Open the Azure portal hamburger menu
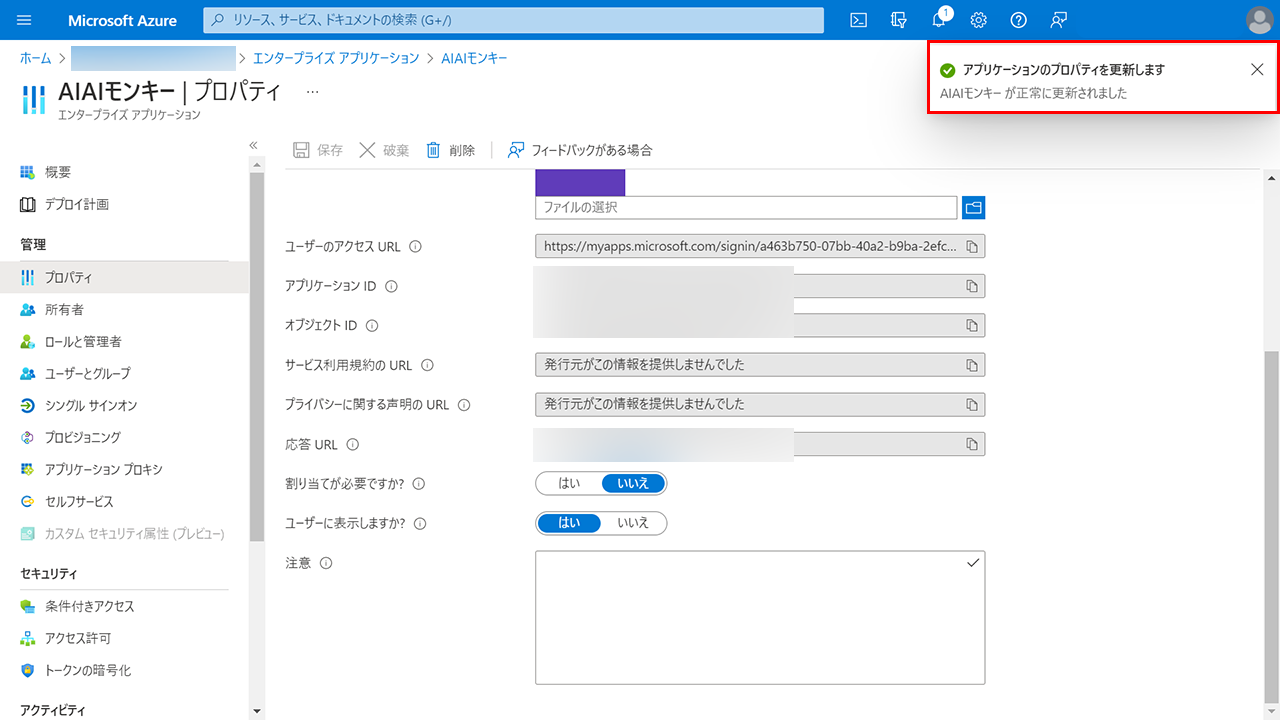Image resolution: width=1280 pixels, height=720 pixels. click(x=25, y=20)
